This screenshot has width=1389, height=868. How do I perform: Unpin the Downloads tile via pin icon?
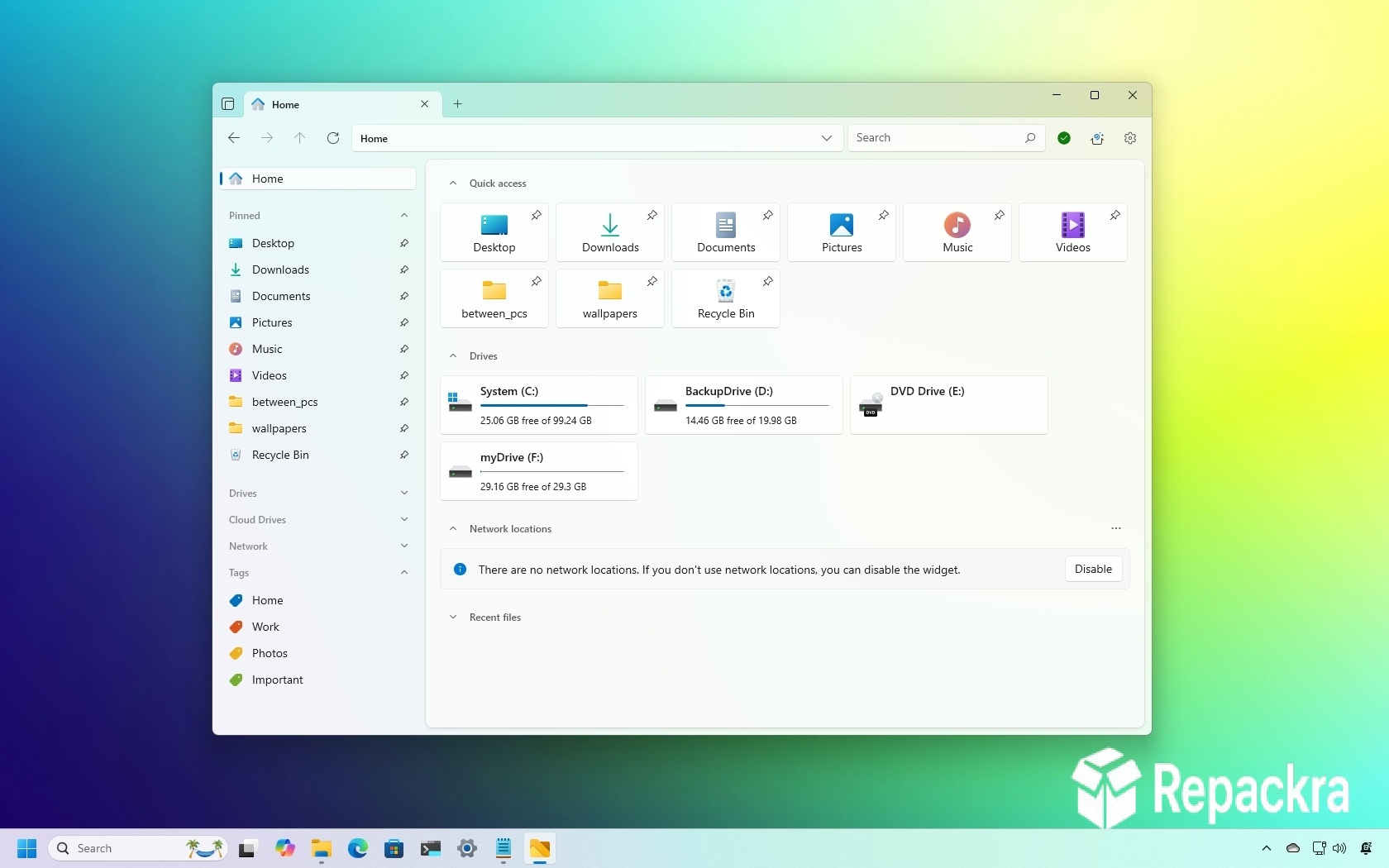pos(652,215)
